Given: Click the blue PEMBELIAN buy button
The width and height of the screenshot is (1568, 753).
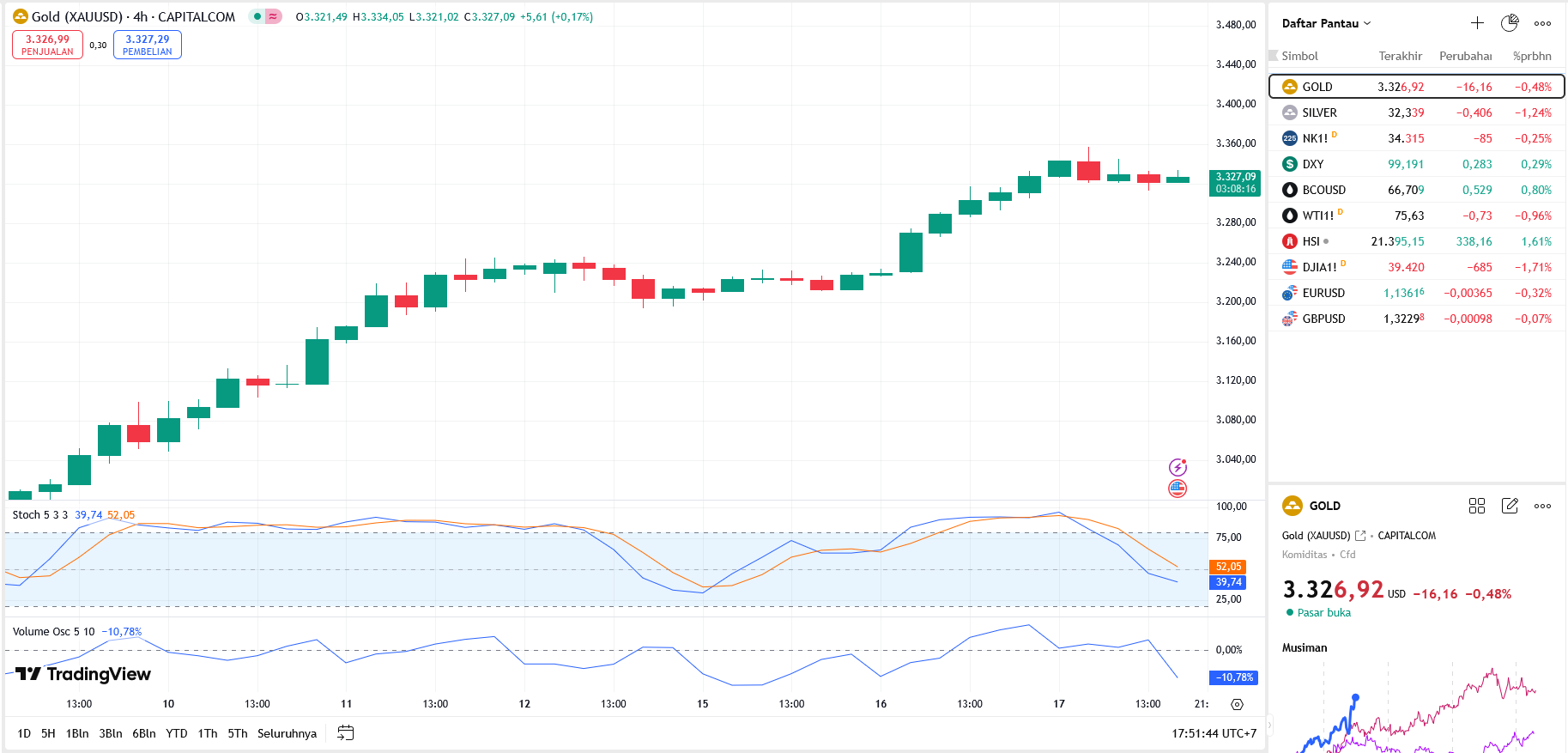Looking at the screenshot, I should [147, 45].
